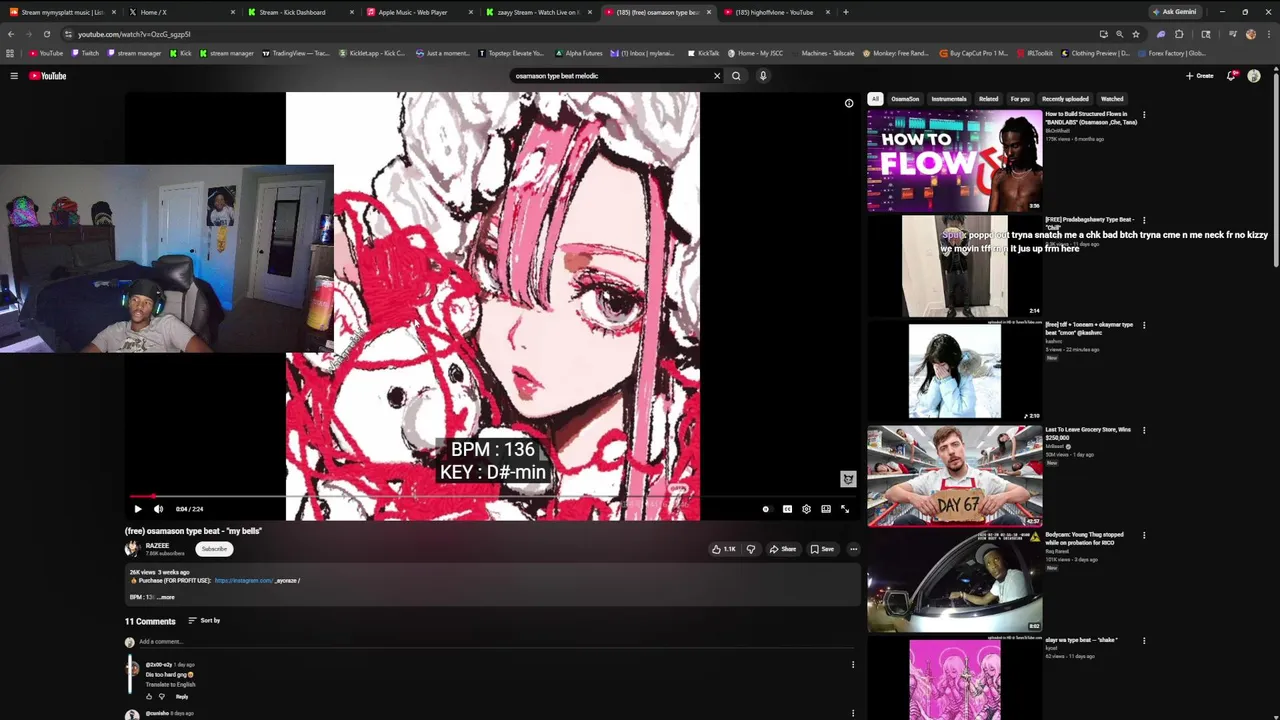Screen dimensions: 1280x720
Task: Bookmark this page with the star icon
Action: [x=1136, y=34]
